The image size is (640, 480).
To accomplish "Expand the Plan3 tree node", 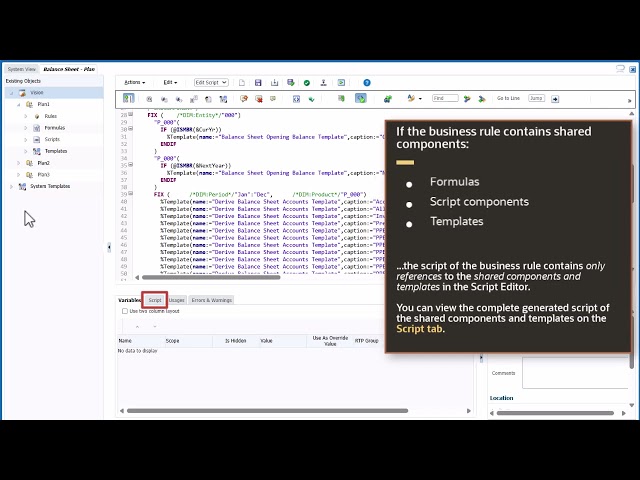I will pyautogui.click(x=18, y=175).
